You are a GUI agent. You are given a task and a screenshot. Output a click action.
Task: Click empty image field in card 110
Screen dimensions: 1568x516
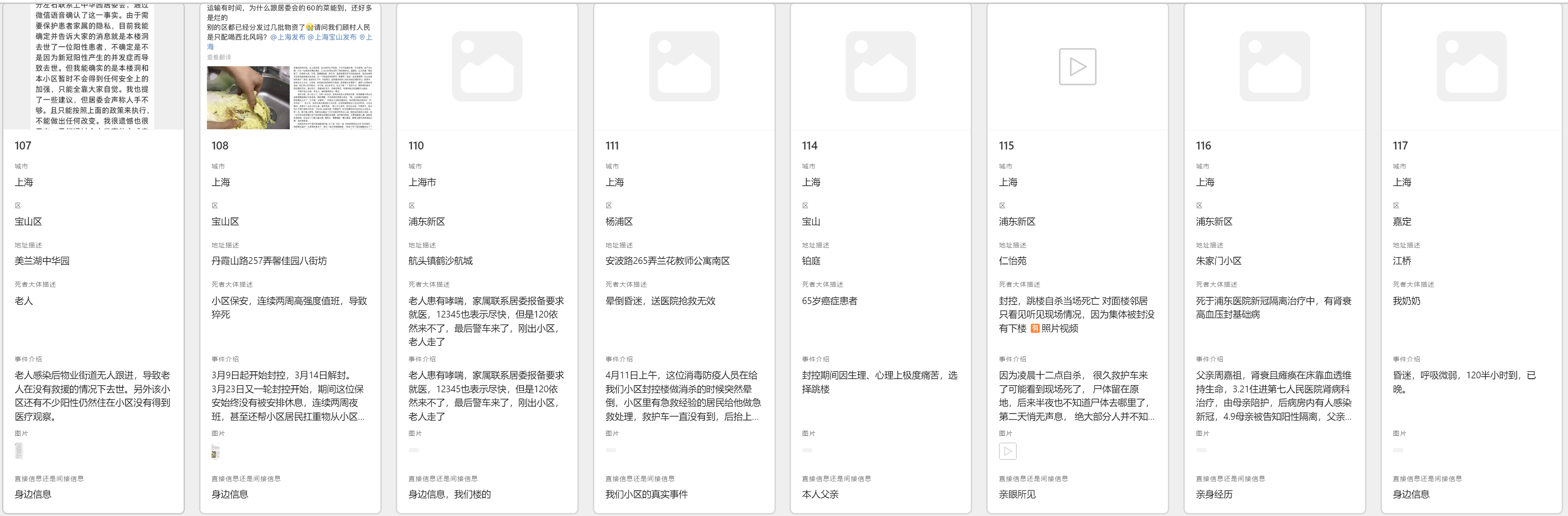pos(414,450)
